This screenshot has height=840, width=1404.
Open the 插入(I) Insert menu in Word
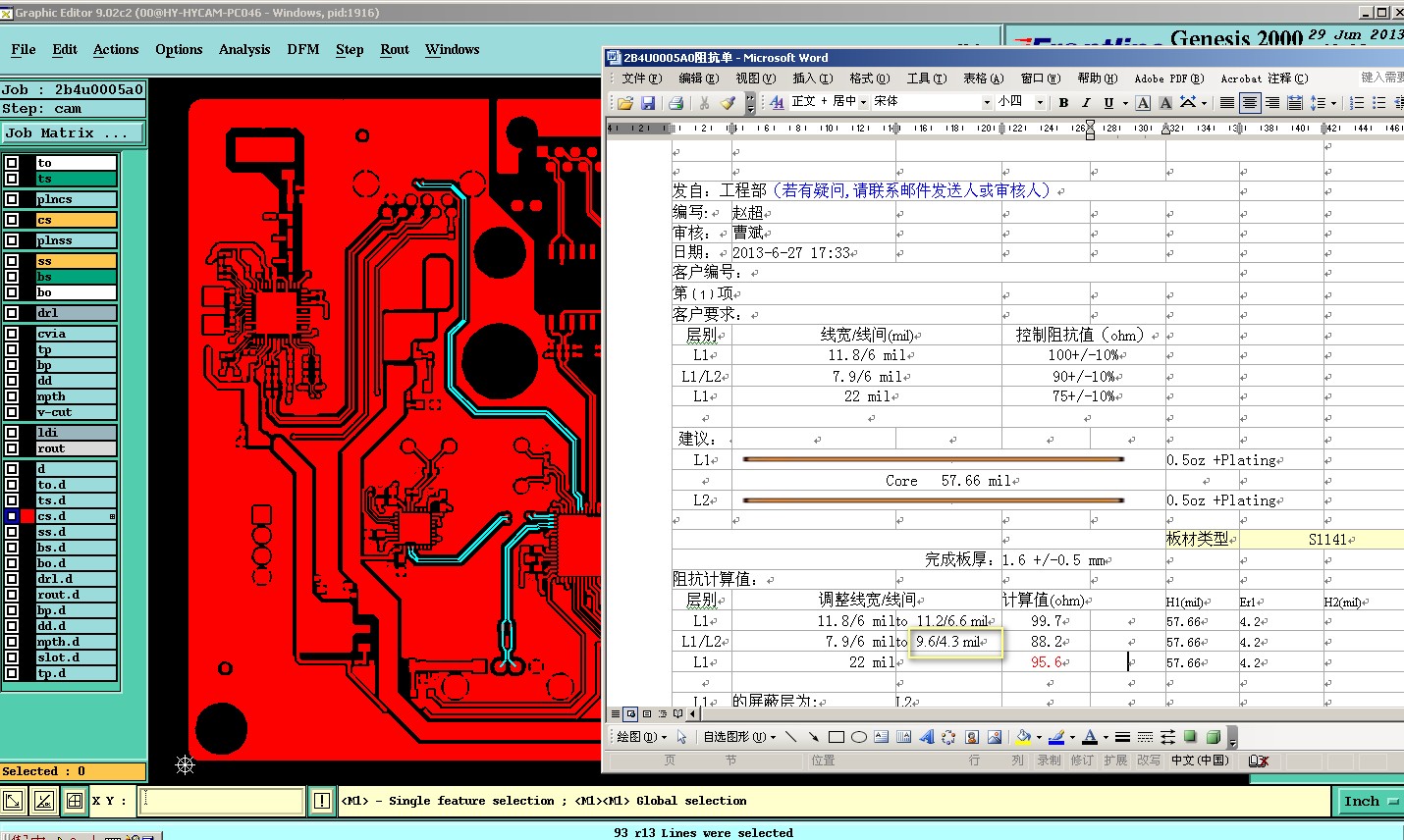click(812, 79)
